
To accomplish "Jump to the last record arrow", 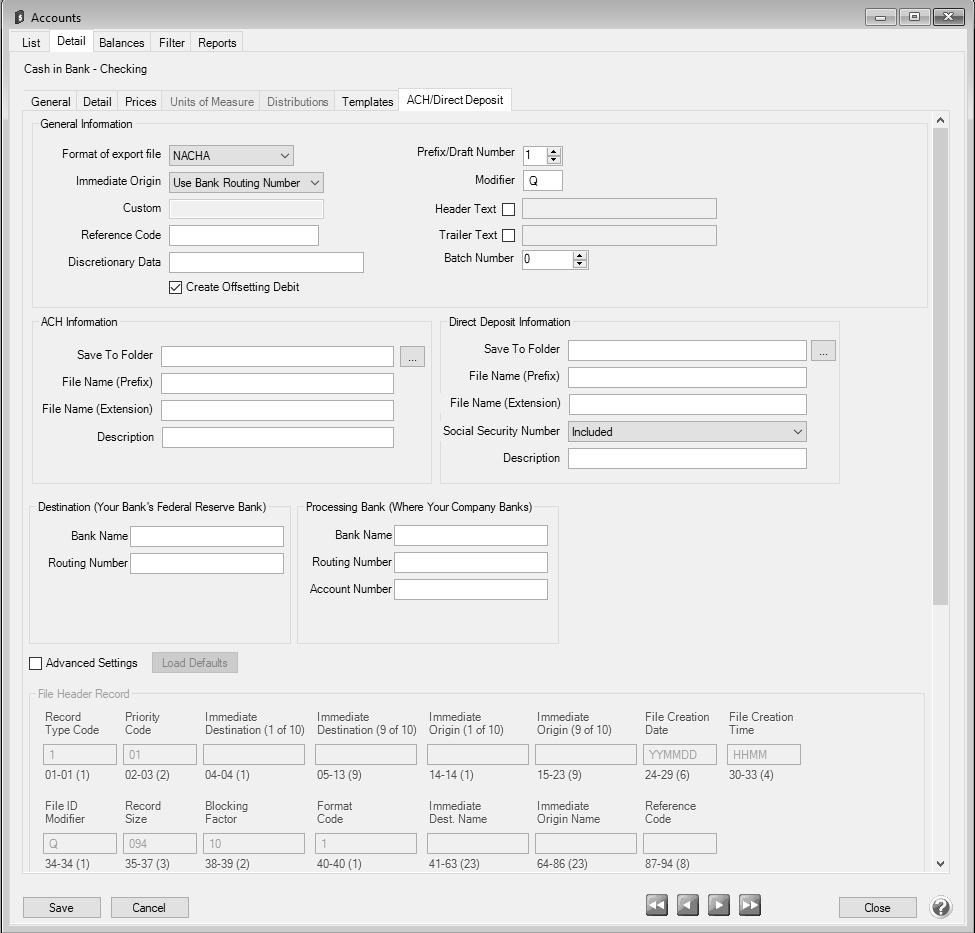I will click(x=750, y=905).
